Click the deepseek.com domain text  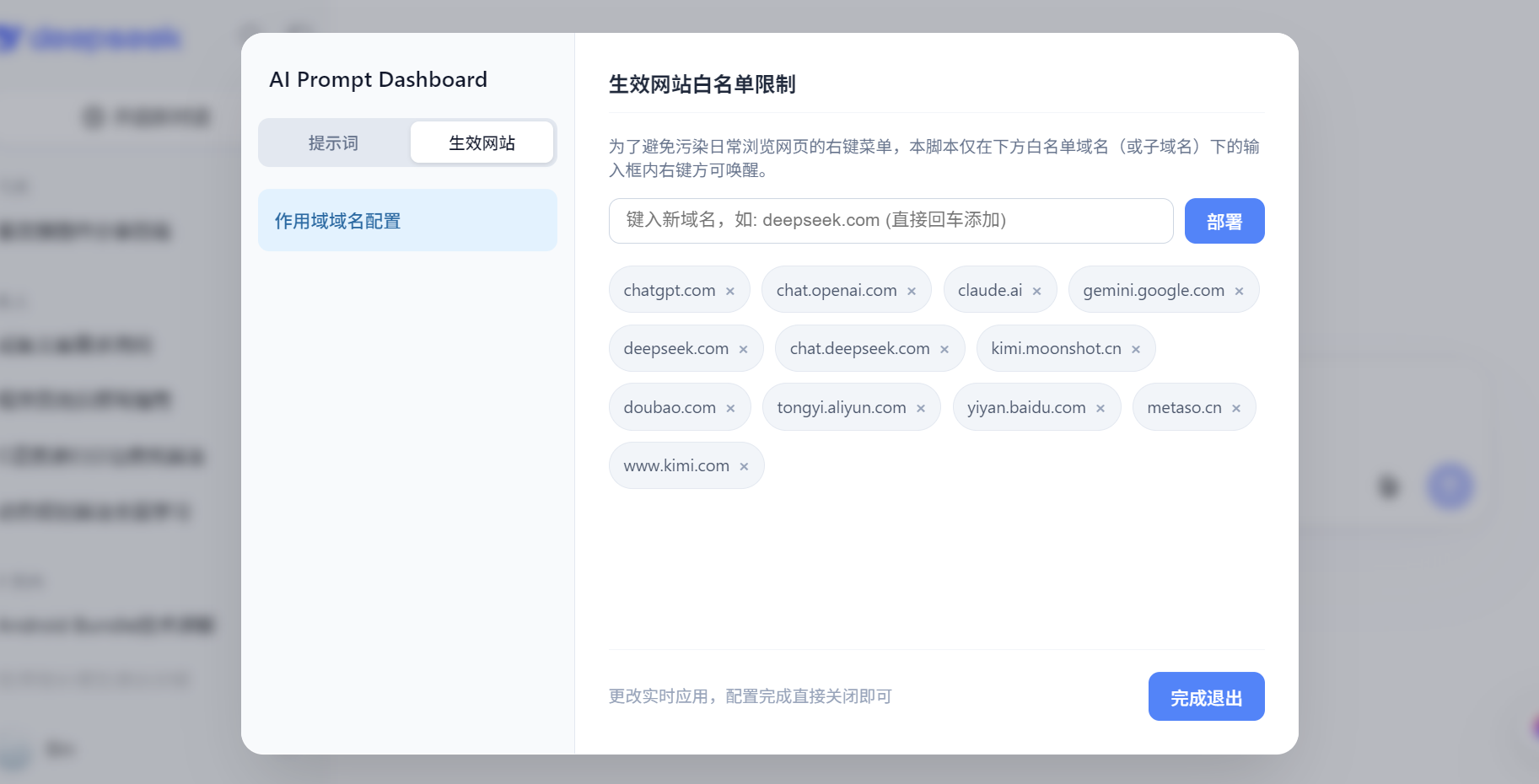pyautogui.click(x=676, y=348)
